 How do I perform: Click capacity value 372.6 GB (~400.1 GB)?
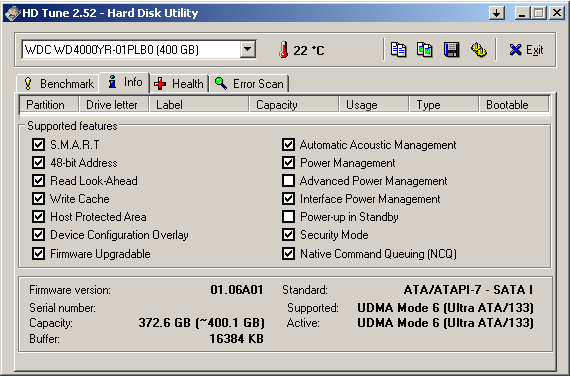coord(201,323)
